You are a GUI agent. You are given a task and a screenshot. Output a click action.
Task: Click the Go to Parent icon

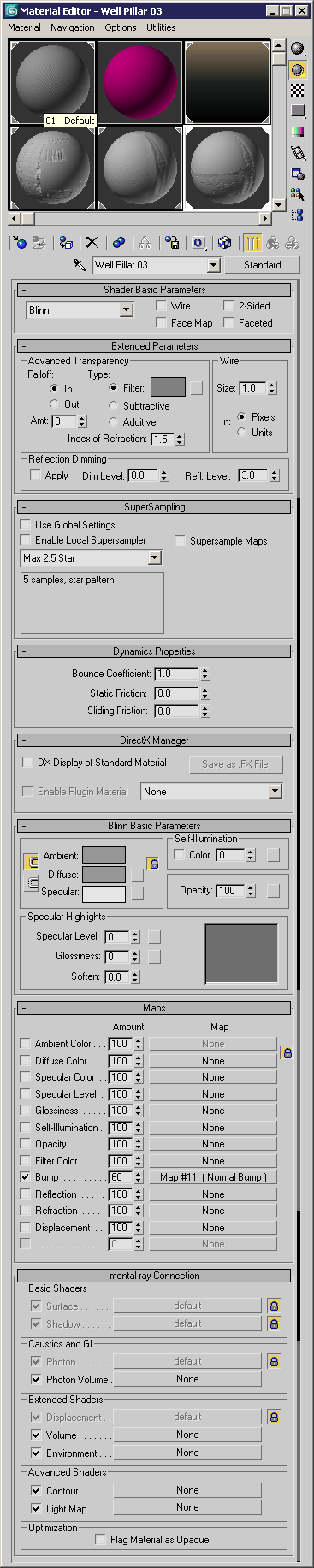tap(273, 243)
